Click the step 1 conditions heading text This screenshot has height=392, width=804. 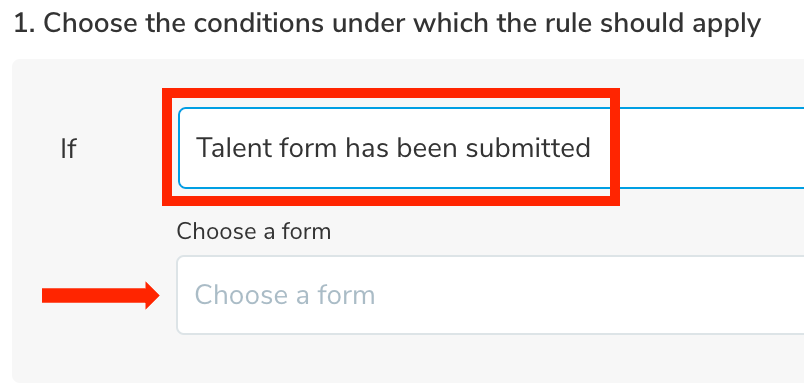pos(387,24)
